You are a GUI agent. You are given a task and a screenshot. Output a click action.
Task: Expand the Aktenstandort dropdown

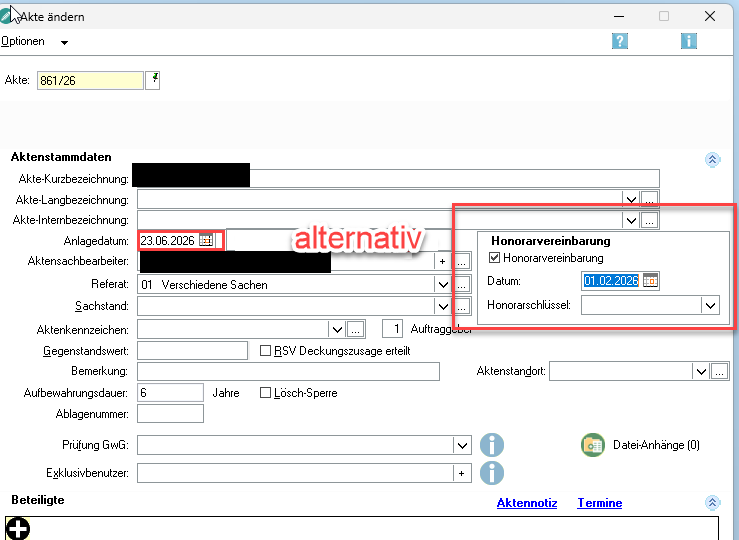pos(701,371)
